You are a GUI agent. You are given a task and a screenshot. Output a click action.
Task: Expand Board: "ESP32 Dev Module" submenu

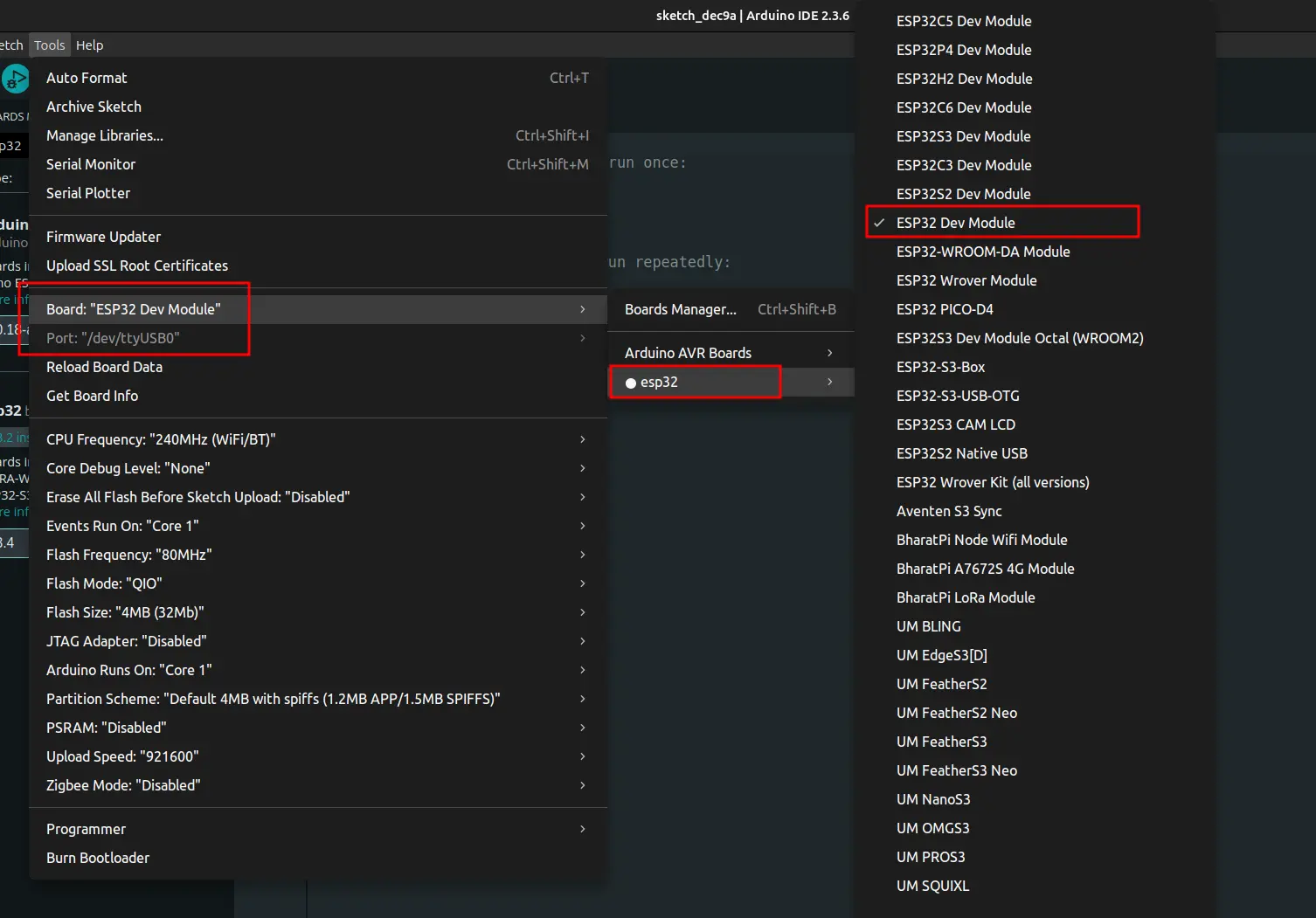click(x=318, y=309)
